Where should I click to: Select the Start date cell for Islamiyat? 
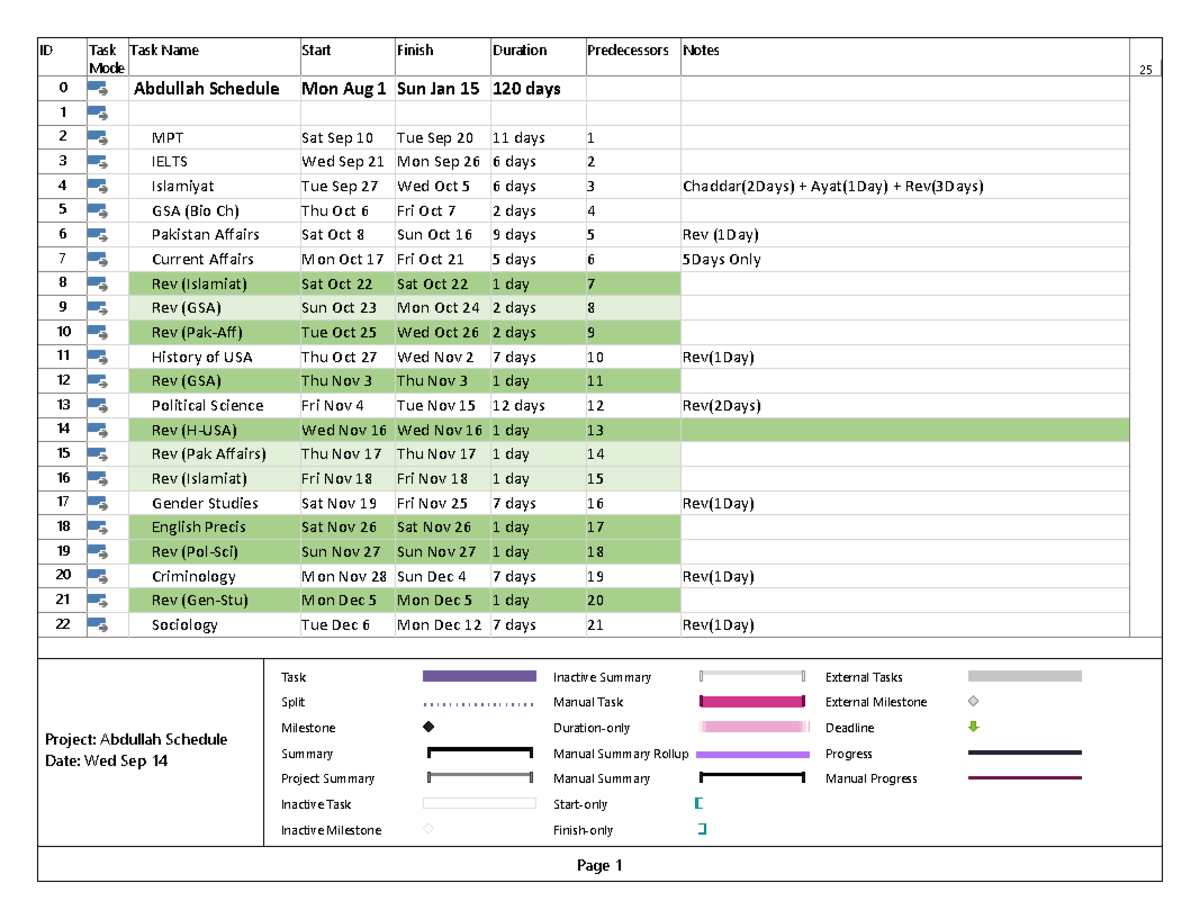(x=340, y=186)
